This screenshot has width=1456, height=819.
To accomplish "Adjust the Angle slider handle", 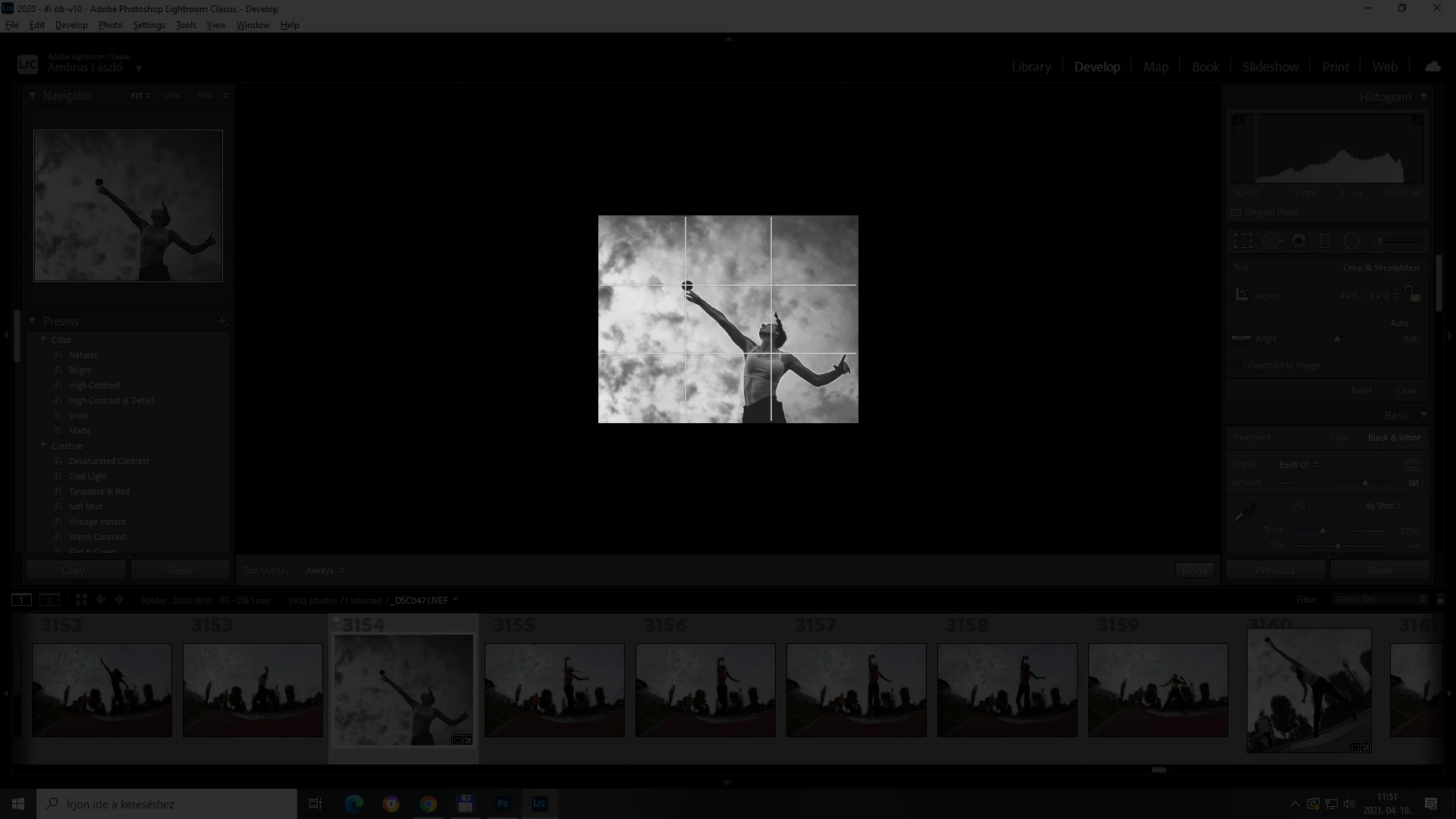I will [1338, 339].
